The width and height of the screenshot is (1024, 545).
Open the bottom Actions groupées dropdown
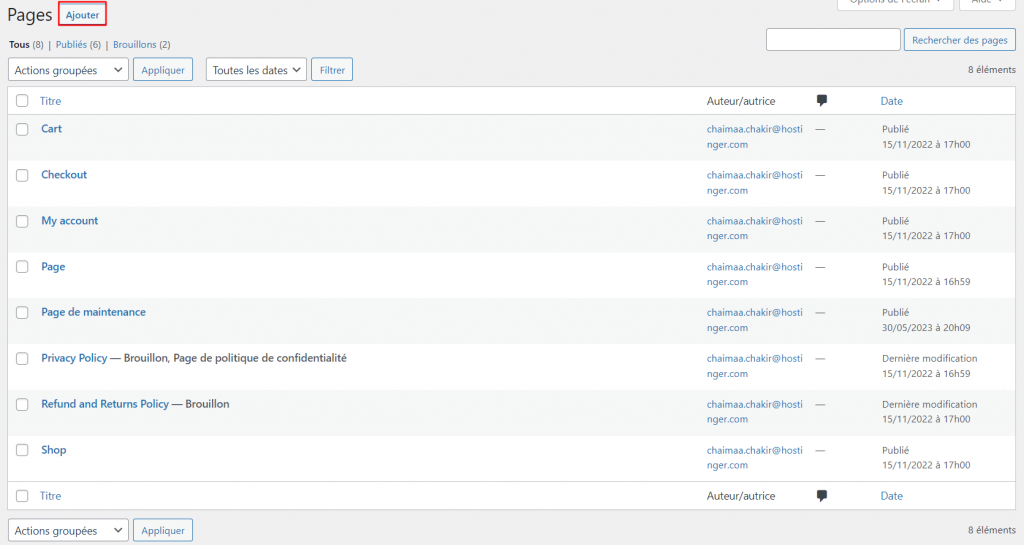pyautogui.click(x=68, y=531)
